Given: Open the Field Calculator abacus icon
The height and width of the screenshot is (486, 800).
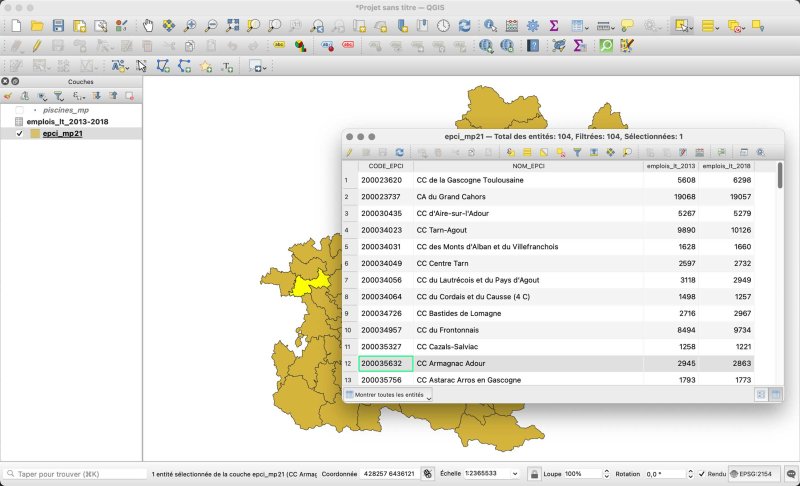Looking at the screenshot, I should 512,25.
